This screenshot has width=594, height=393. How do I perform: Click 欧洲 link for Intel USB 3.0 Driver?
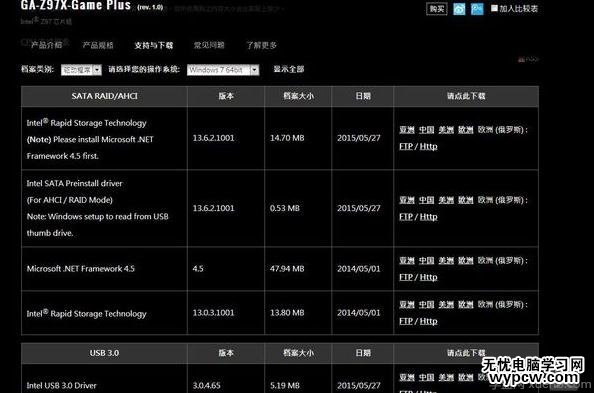click(x=466, y=377)
